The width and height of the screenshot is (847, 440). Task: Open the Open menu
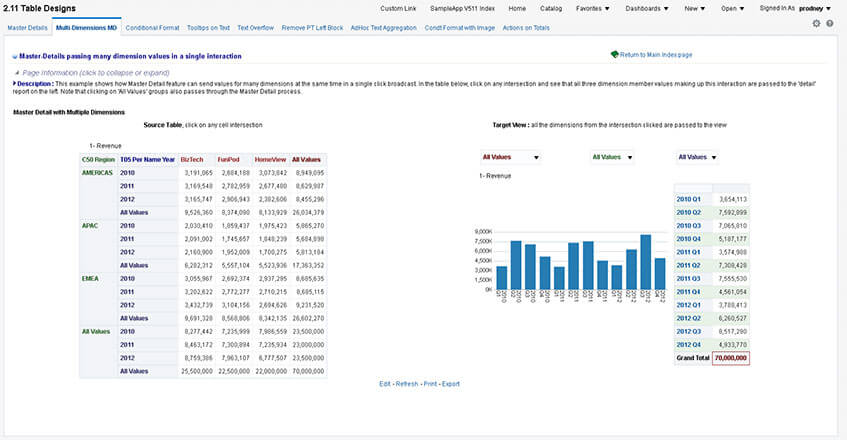coord(732,9)
